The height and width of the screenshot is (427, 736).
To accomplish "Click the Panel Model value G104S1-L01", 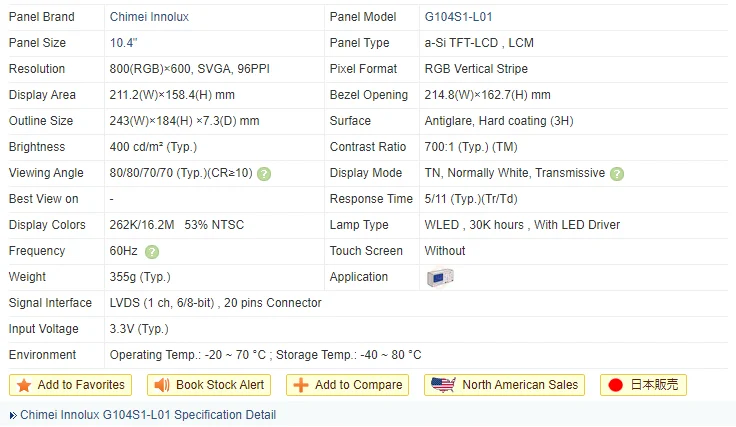I will click(459, 17).
